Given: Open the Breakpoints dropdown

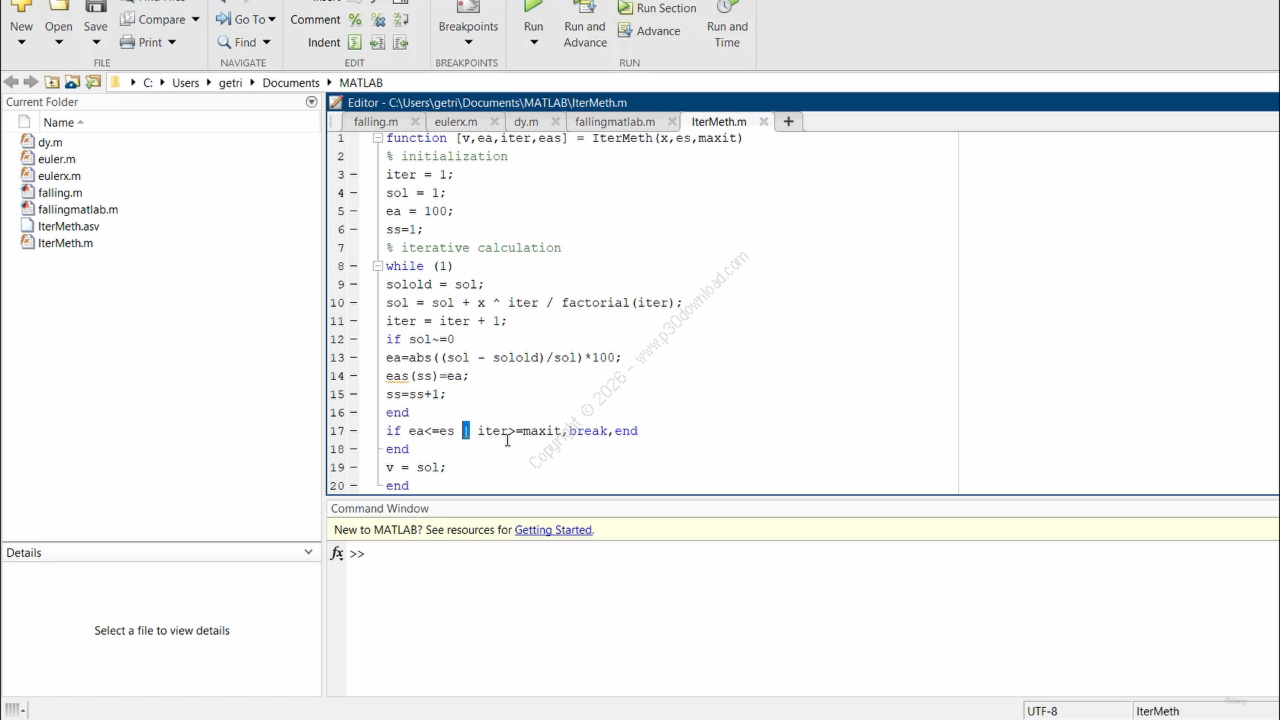Looking at the screenshot, I should [x=468, y=42].
